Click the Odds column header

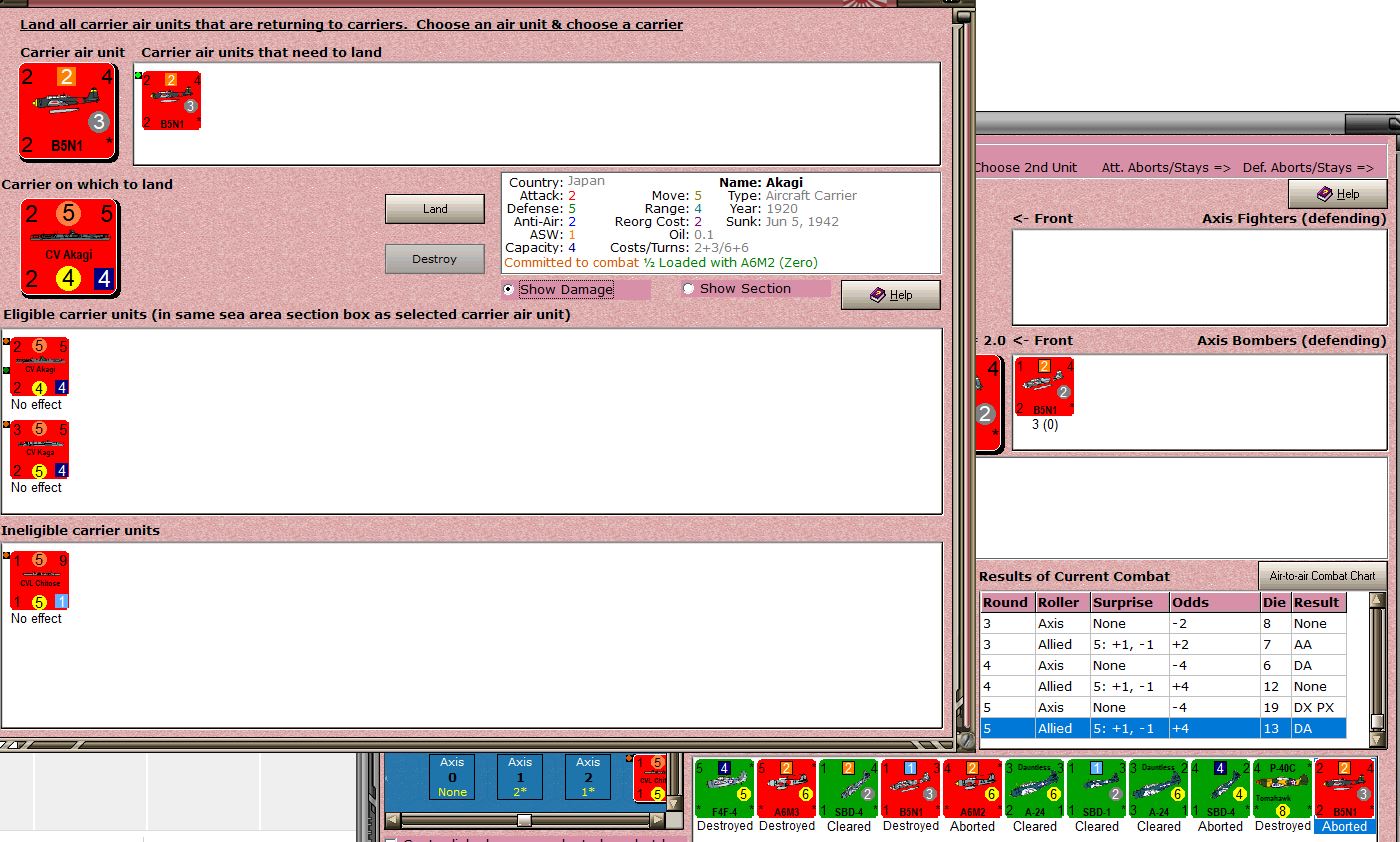click(x=1214, y=602)
